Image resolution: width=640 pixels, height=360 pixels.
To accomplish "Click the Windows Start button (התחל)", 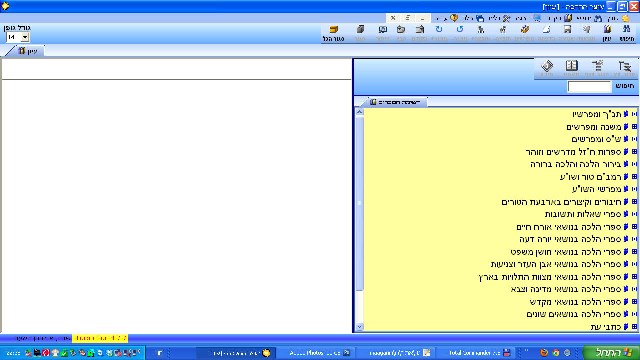I will tap(612, 353).
